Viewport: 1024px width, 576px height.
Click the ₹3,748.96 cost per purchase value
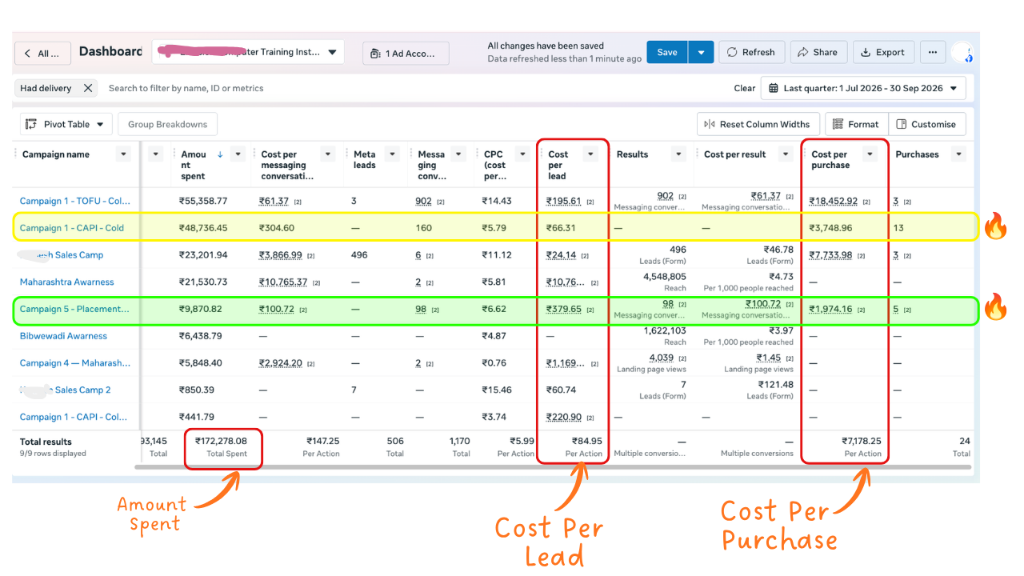click(831, 228)
